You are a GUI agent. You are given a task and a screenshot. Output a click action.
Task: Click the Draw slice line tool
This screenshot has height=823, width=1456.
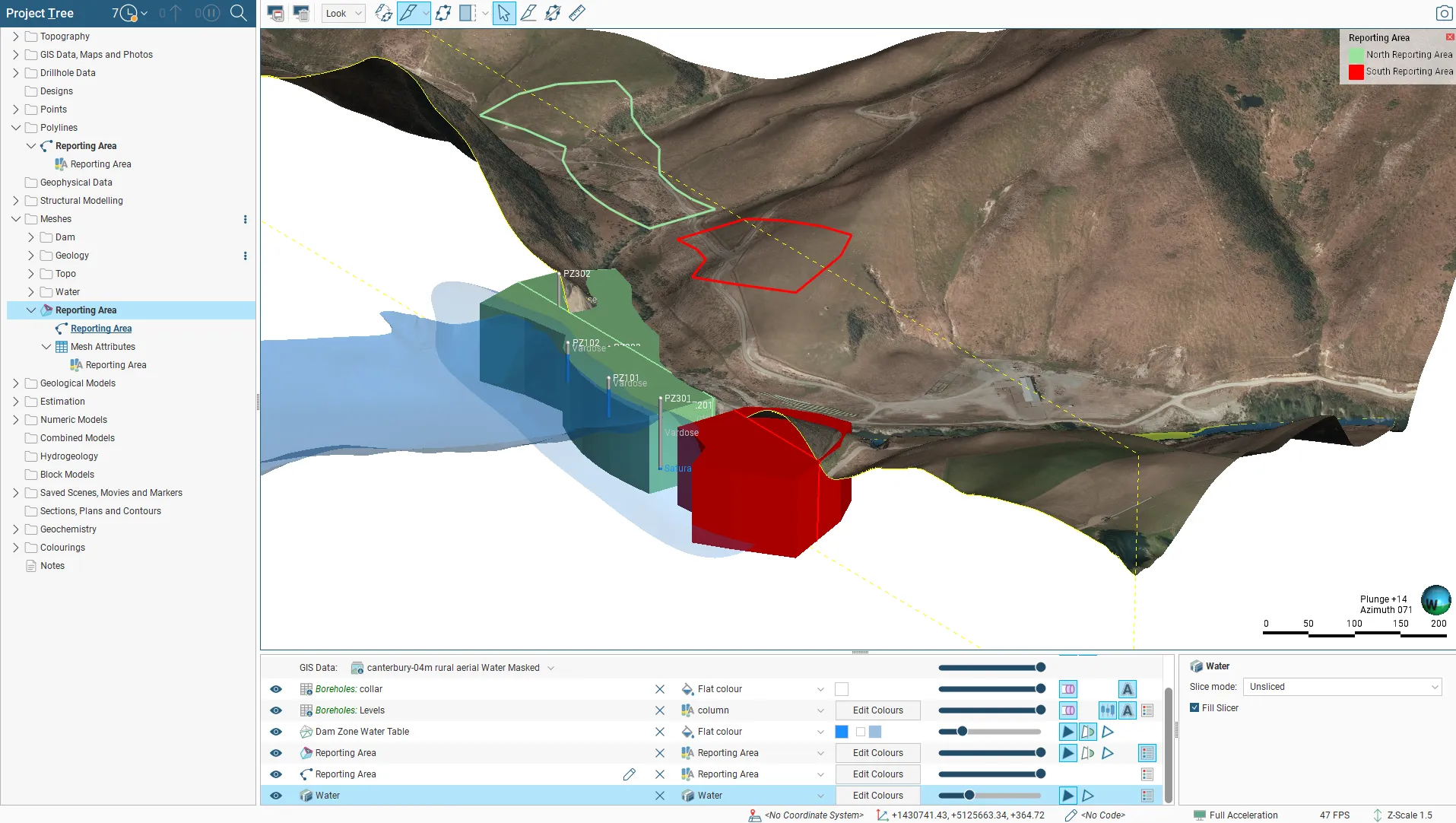tap(529, 13)
